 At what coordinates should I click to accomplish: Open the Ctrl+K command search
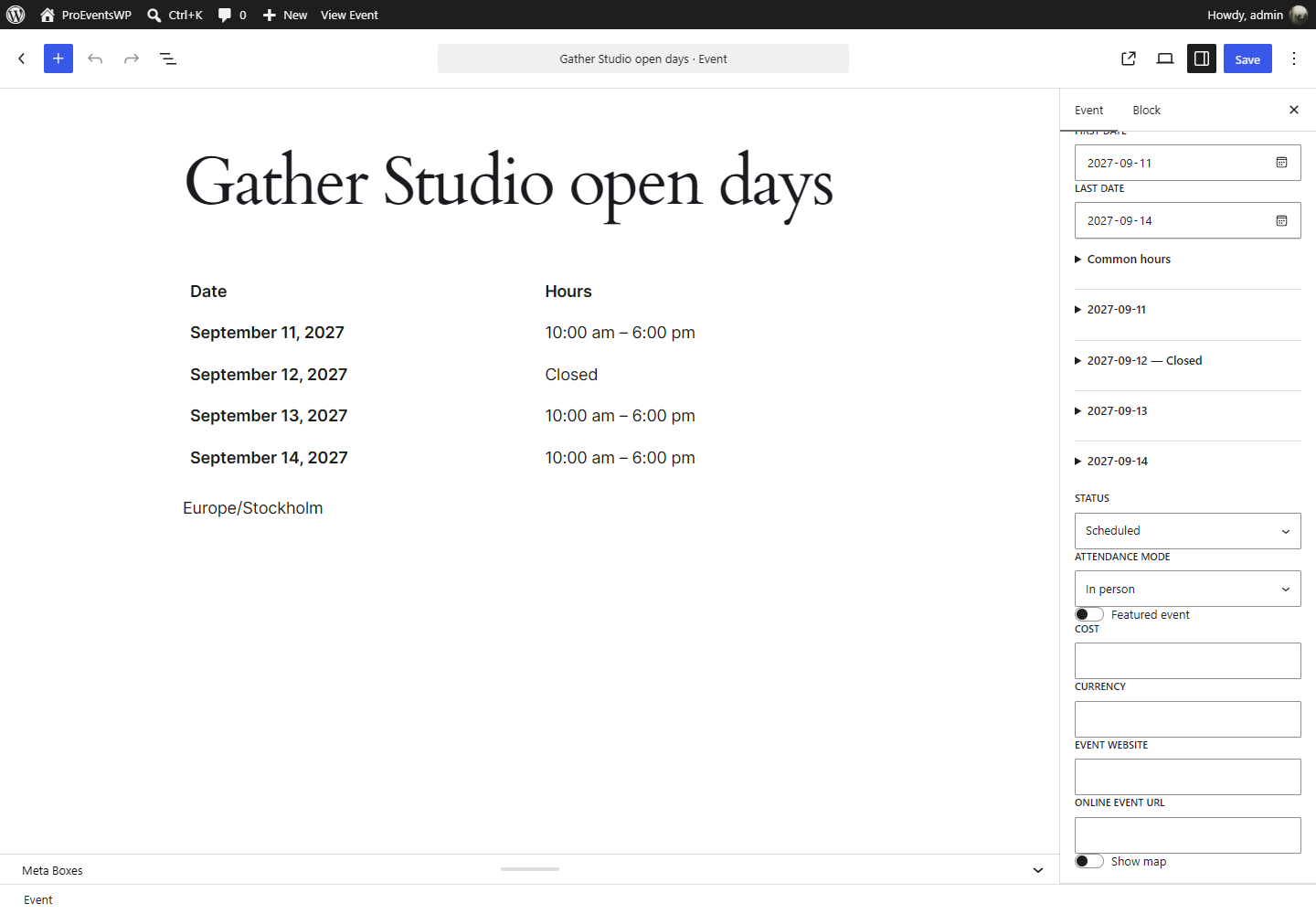point(175,15)
